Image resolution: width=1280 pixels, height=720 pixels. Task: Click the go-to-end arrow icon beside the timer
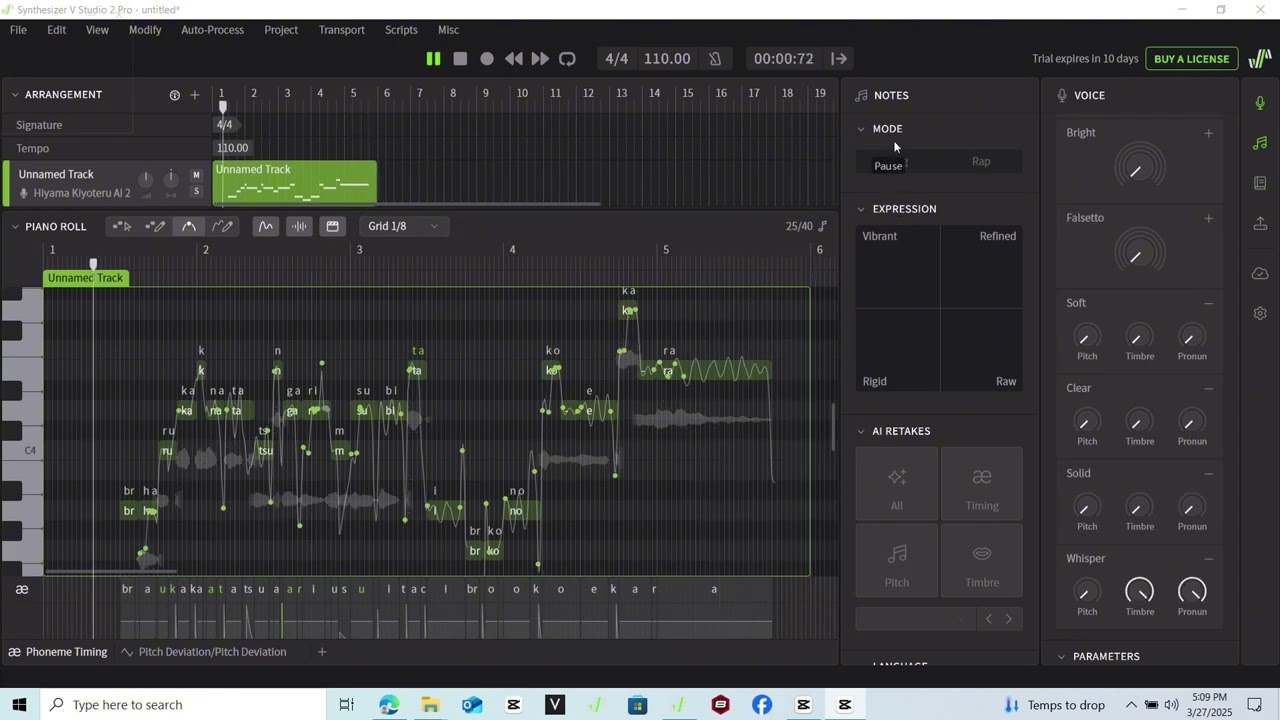pos(839,59)
